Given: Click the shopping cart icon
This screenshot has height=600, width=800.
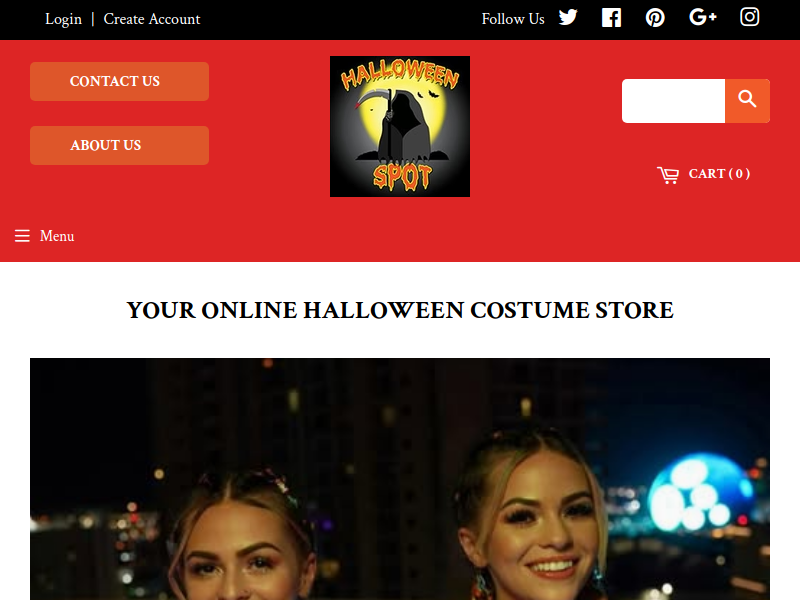Looking at the screenshot, I should [668, 175].
